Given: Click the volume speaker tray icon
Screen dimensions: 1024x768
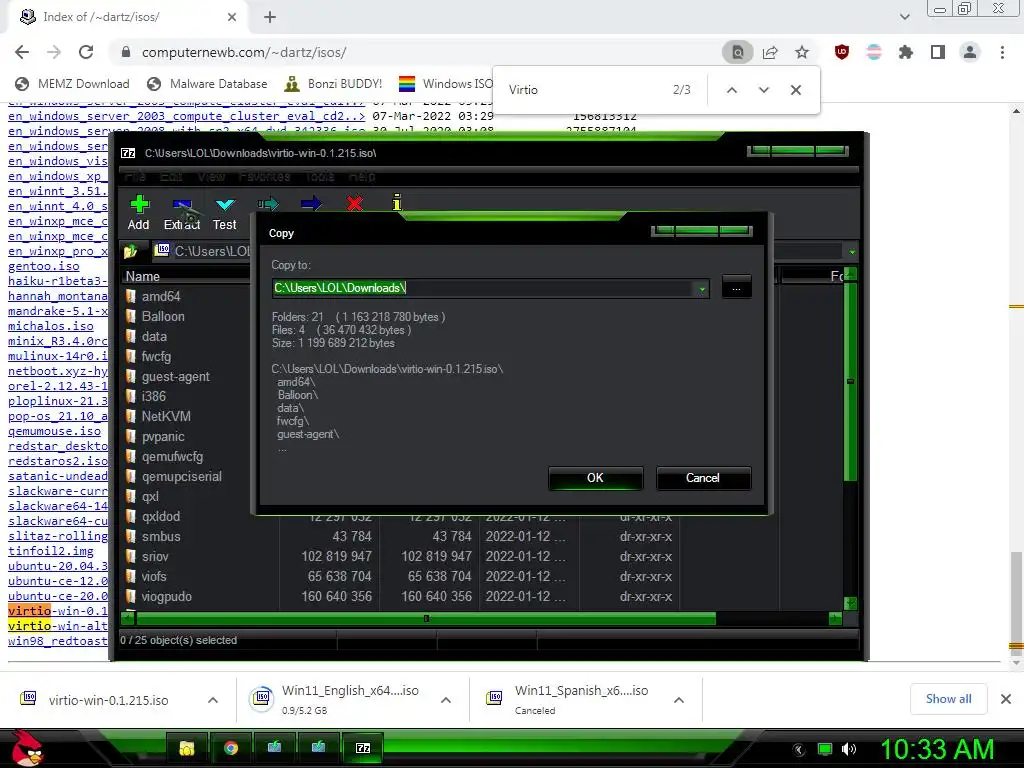Looking at the screenshot, I should click(849, 749).
